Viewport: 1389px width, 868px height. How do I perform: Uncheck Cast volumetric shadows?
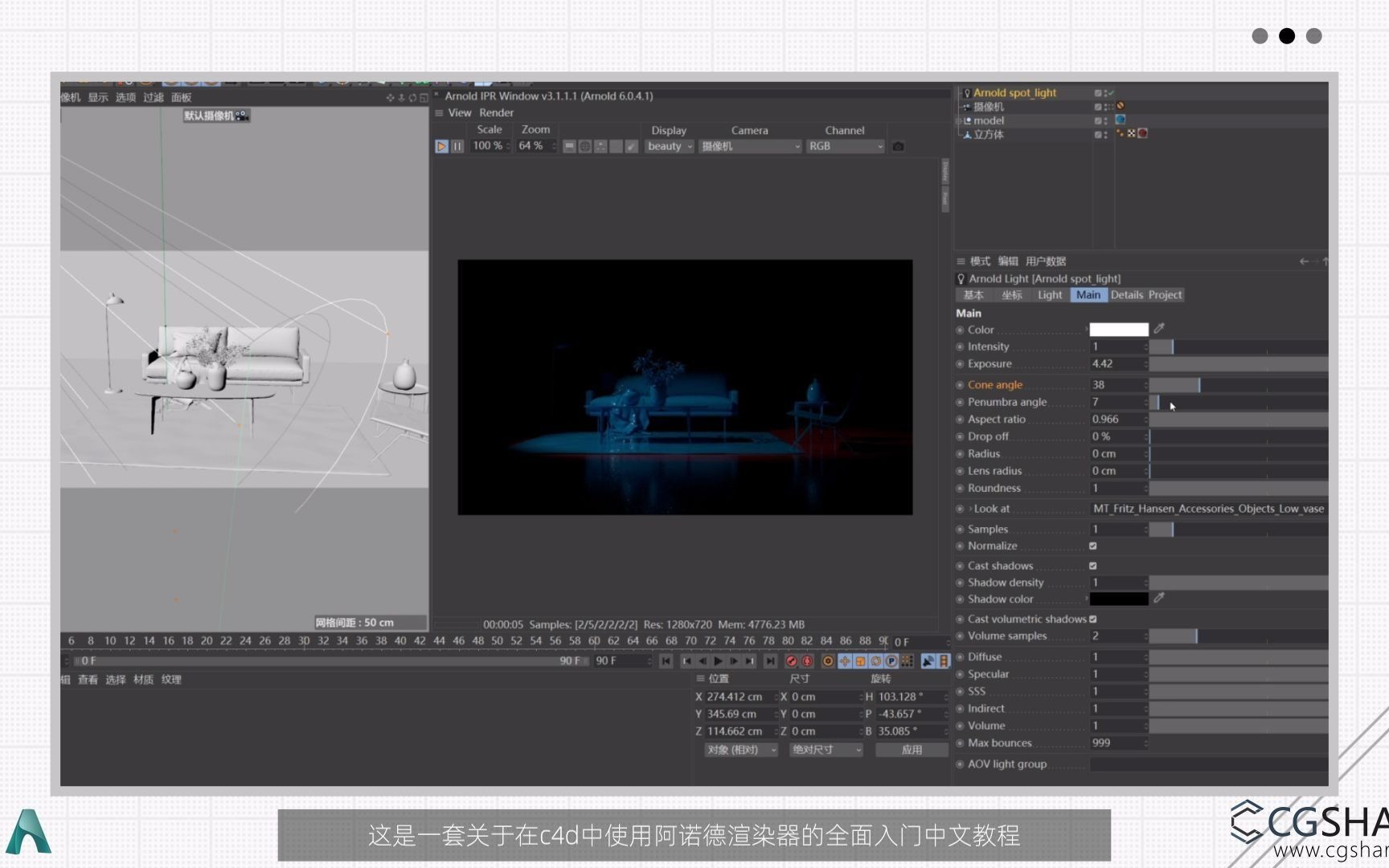tap(1092, 618)
